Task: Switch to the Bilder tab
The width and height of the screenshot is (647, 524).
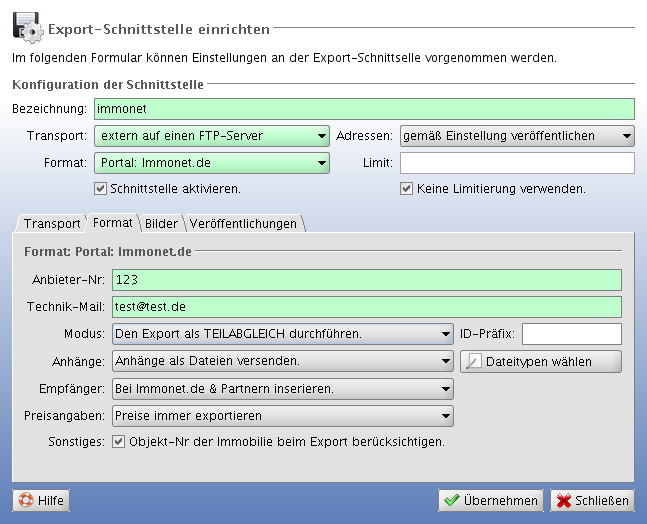Action: pyautogui.click(x=161, y=224)
